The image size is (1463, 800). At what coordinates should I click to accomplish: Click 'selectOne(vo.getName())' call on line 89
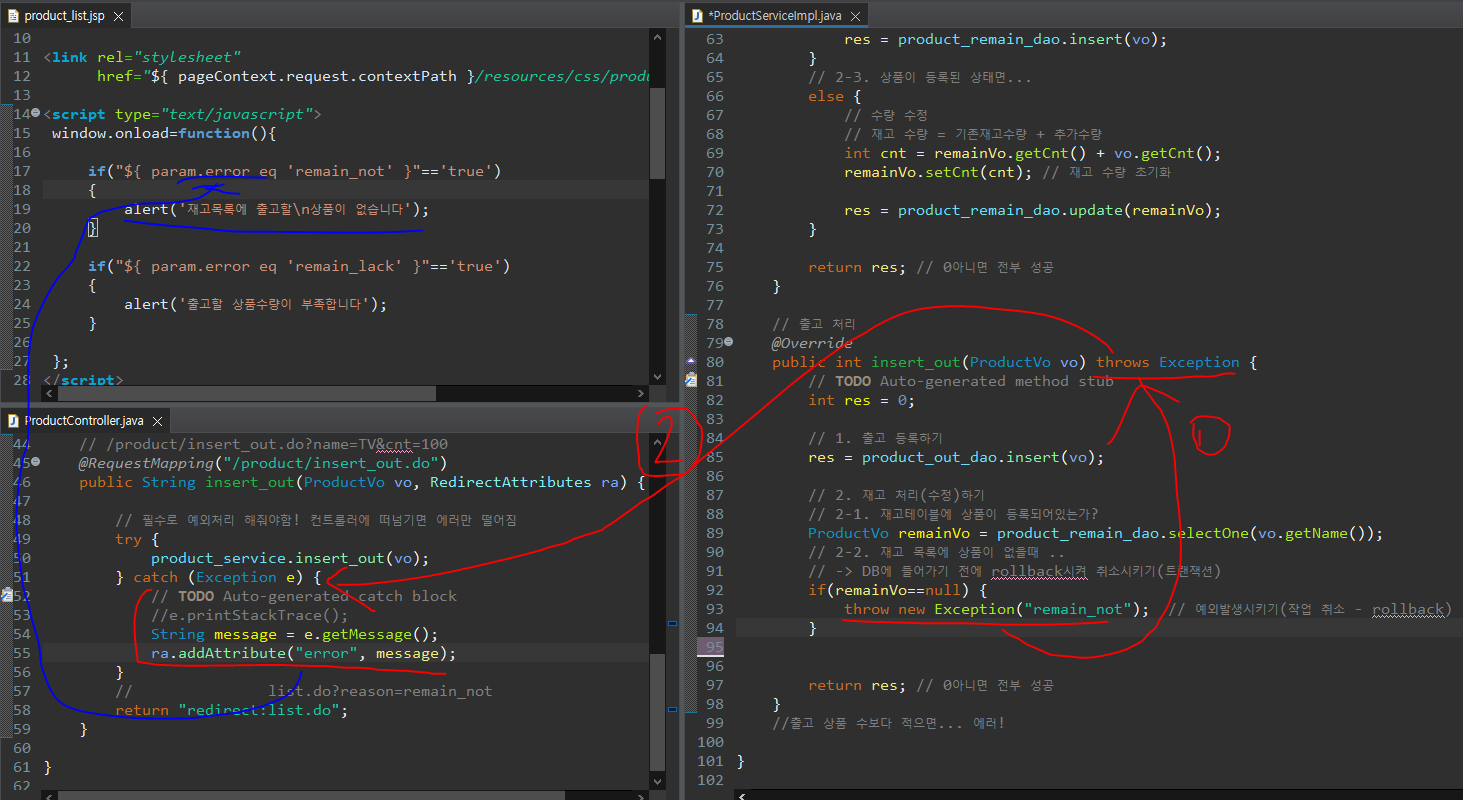pyautogui.click(x=1275, y=533)
